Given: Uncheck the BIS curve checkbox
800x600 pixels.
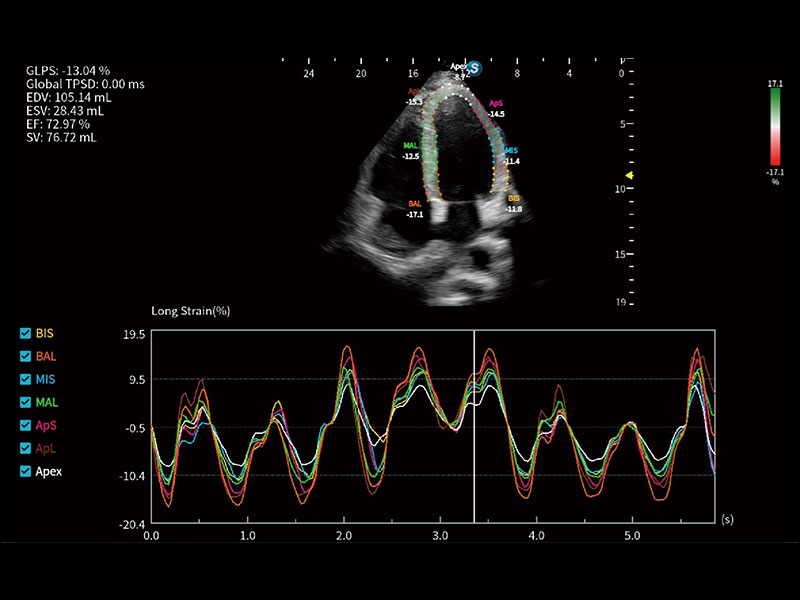Looking at the screenshot, I should (x=25, y=332).
